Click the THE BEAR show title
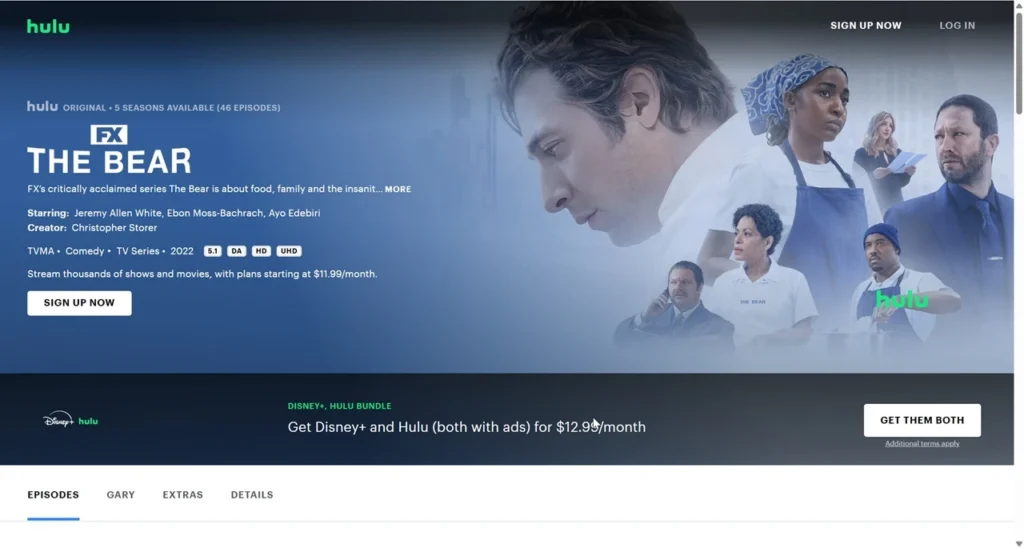Screen dimensions: 1024x548 [x=109, y=161]
